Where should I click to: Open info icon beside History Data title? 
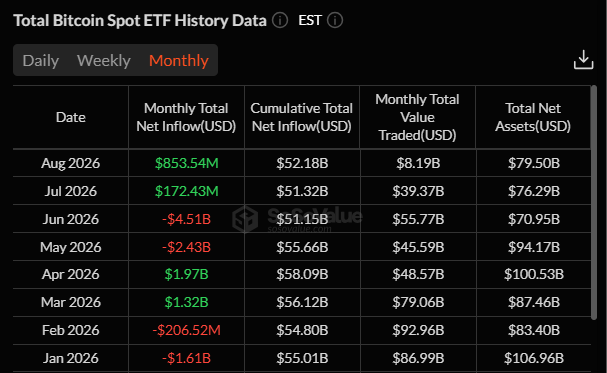pyautogui.click(x=280, y=20)
